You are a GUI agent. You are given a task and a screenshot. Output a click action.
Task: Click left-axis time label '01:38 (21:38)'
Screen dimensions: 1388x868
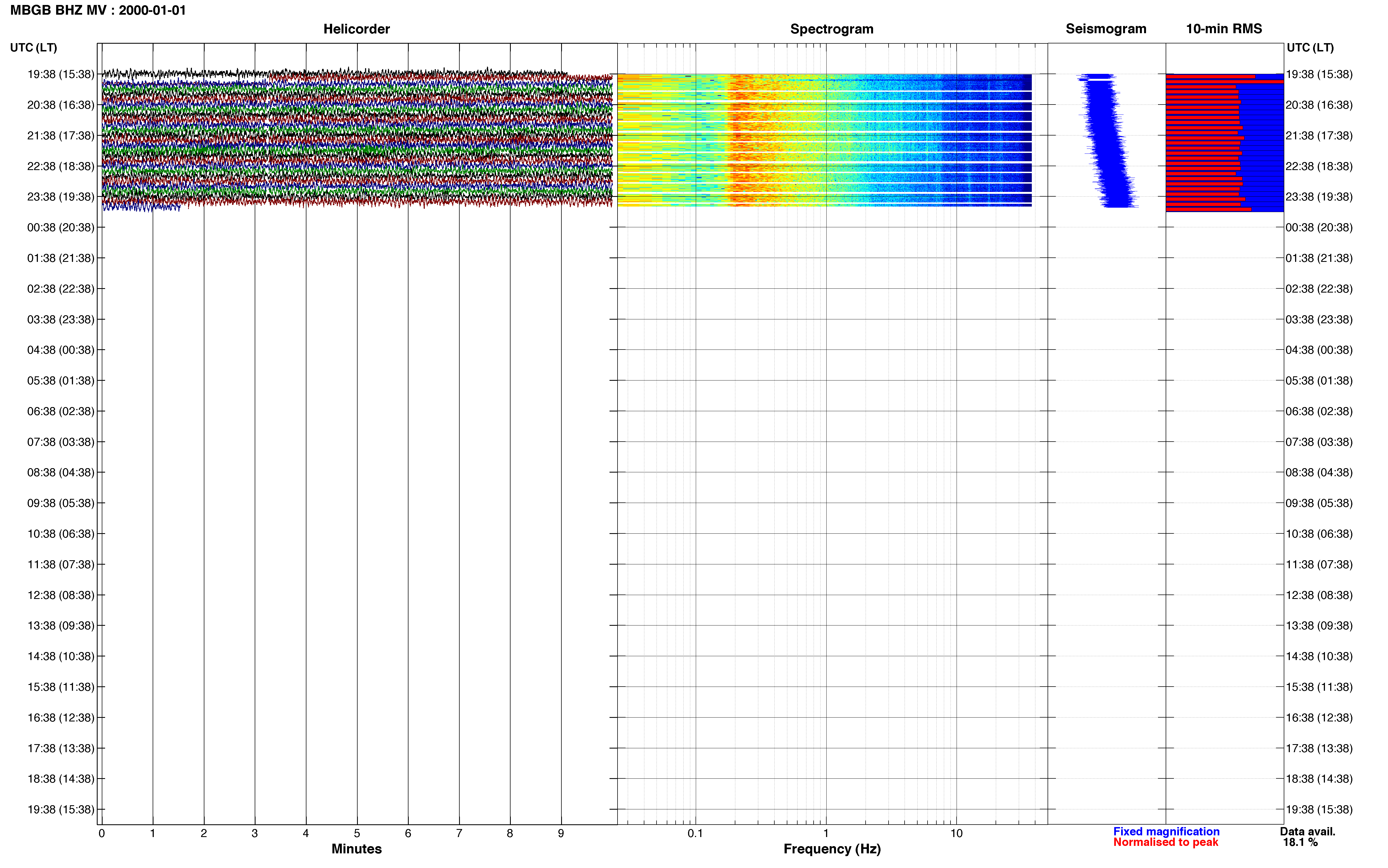tap(61, 258)
